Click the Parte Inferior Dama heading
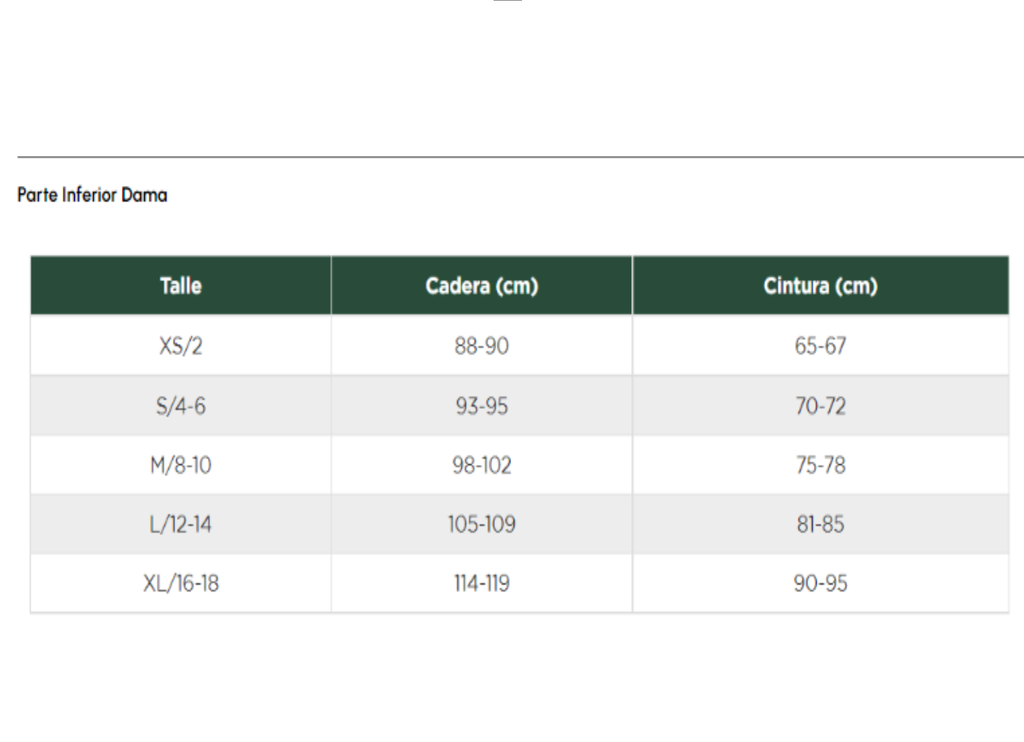 [x=92, y=195]
